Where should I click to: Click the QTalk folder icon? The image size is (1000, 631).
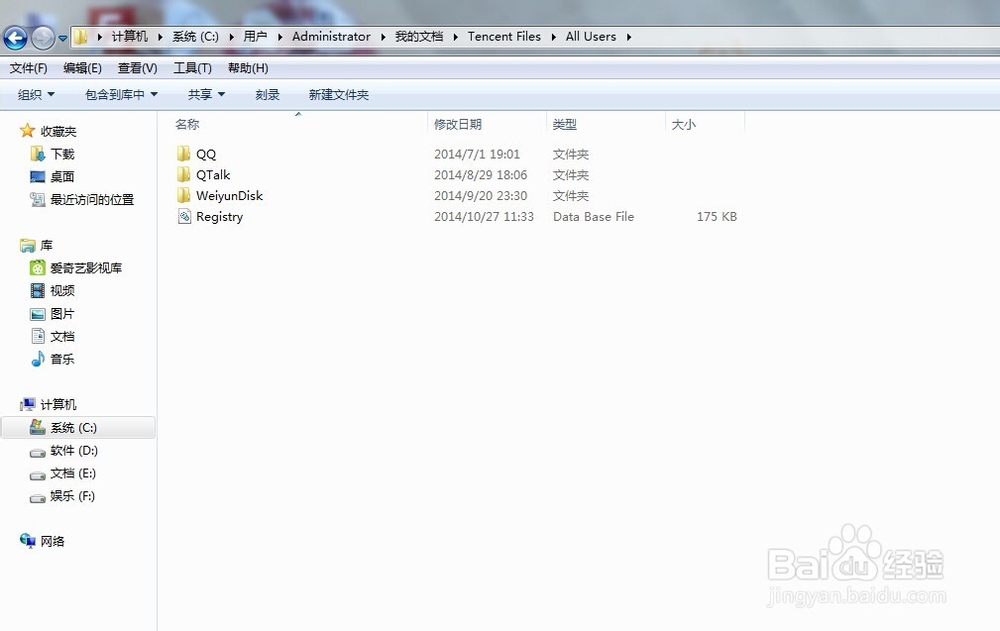coord(184,175)
